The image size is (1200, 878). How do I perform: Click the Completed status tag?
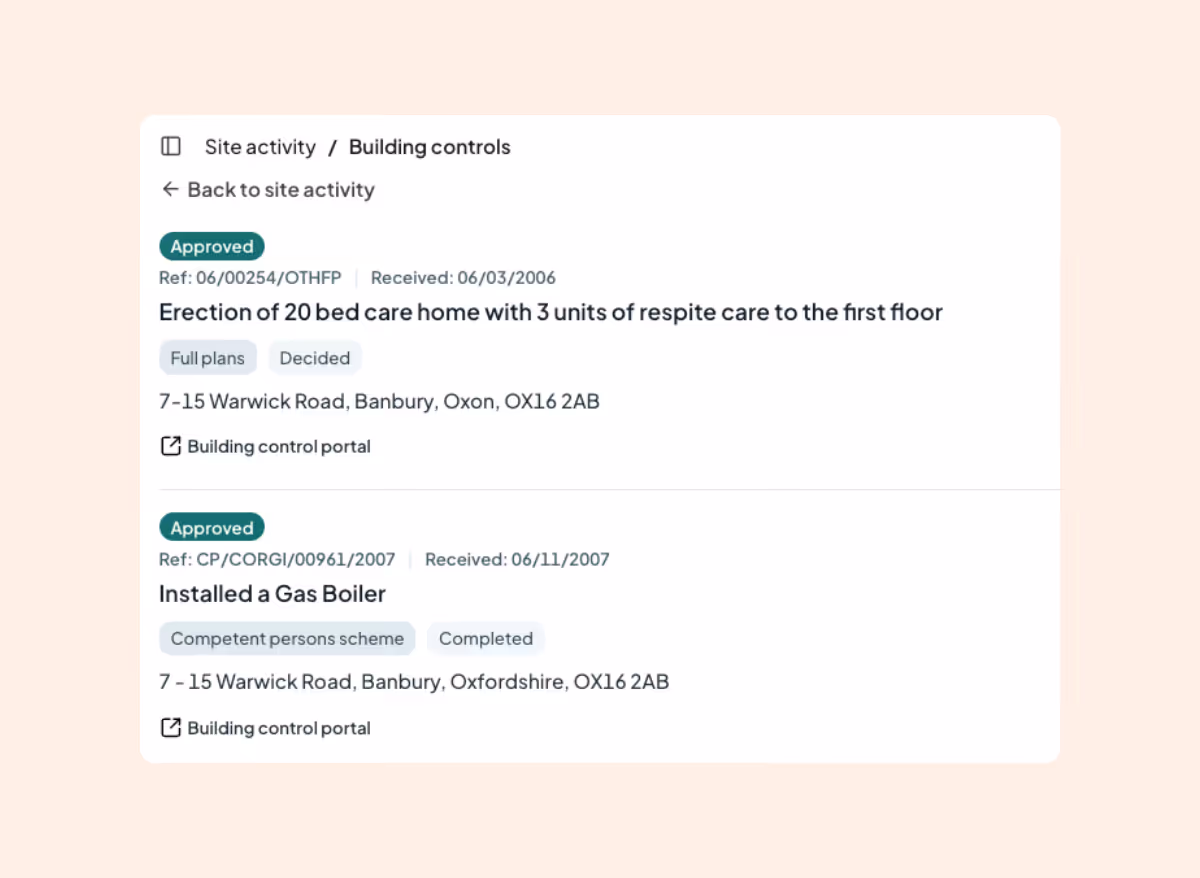pyautogui.click(x=485, y=638)
